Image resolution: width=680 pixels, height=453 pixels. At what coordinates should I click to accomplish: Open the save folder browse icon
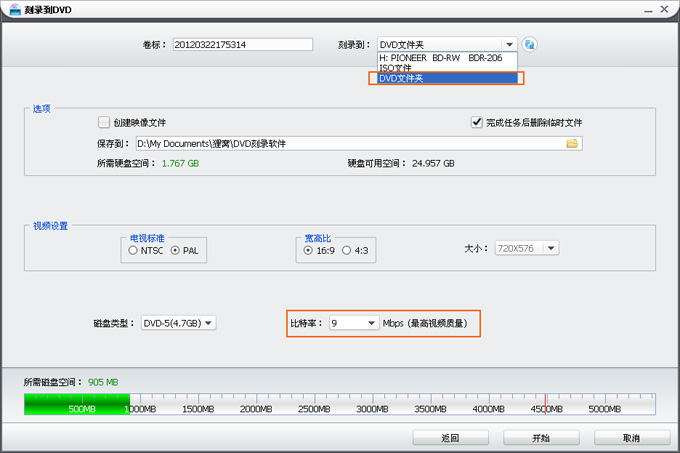[572, 143]
